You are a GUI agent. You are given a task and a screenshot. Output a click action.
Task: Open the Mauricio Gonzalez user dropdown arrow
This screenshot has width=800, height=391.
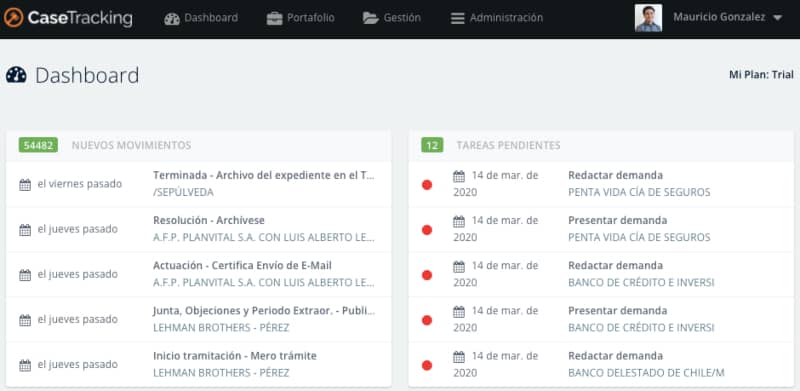777,18
